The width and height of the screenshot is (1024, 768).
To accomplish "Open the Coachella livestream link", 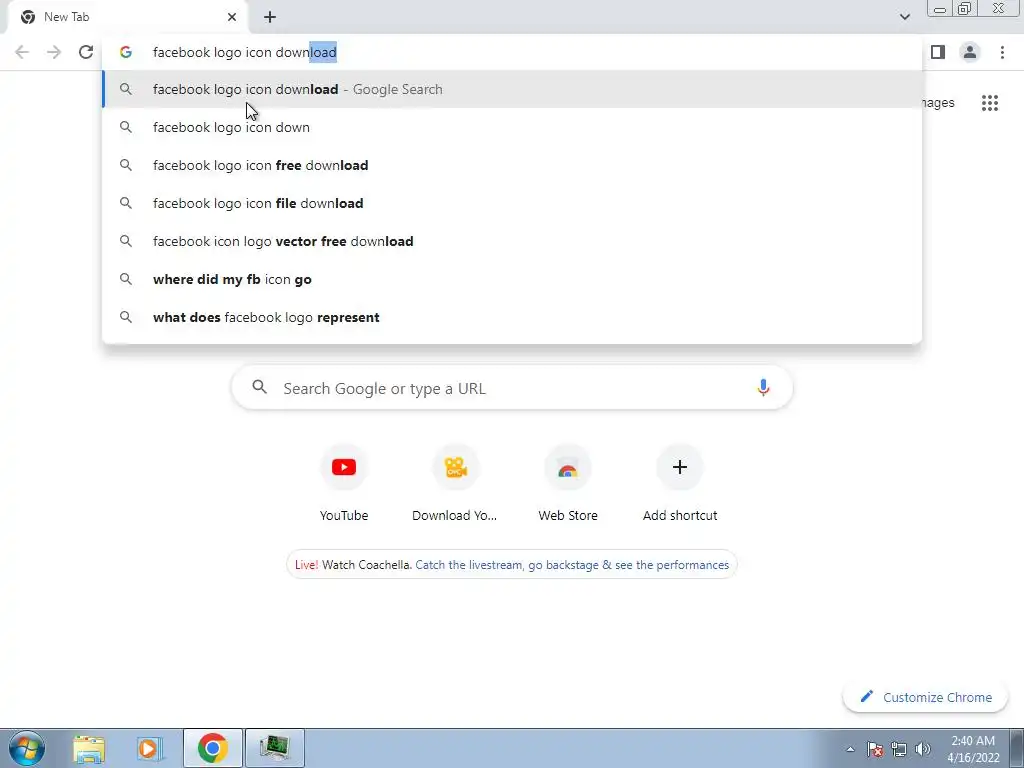I will tap(572, 565).
